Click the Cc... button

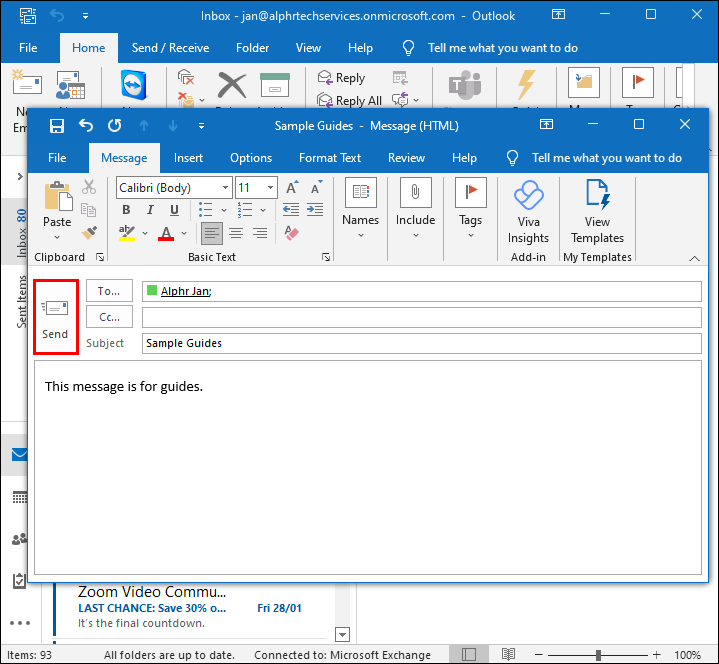109,317
